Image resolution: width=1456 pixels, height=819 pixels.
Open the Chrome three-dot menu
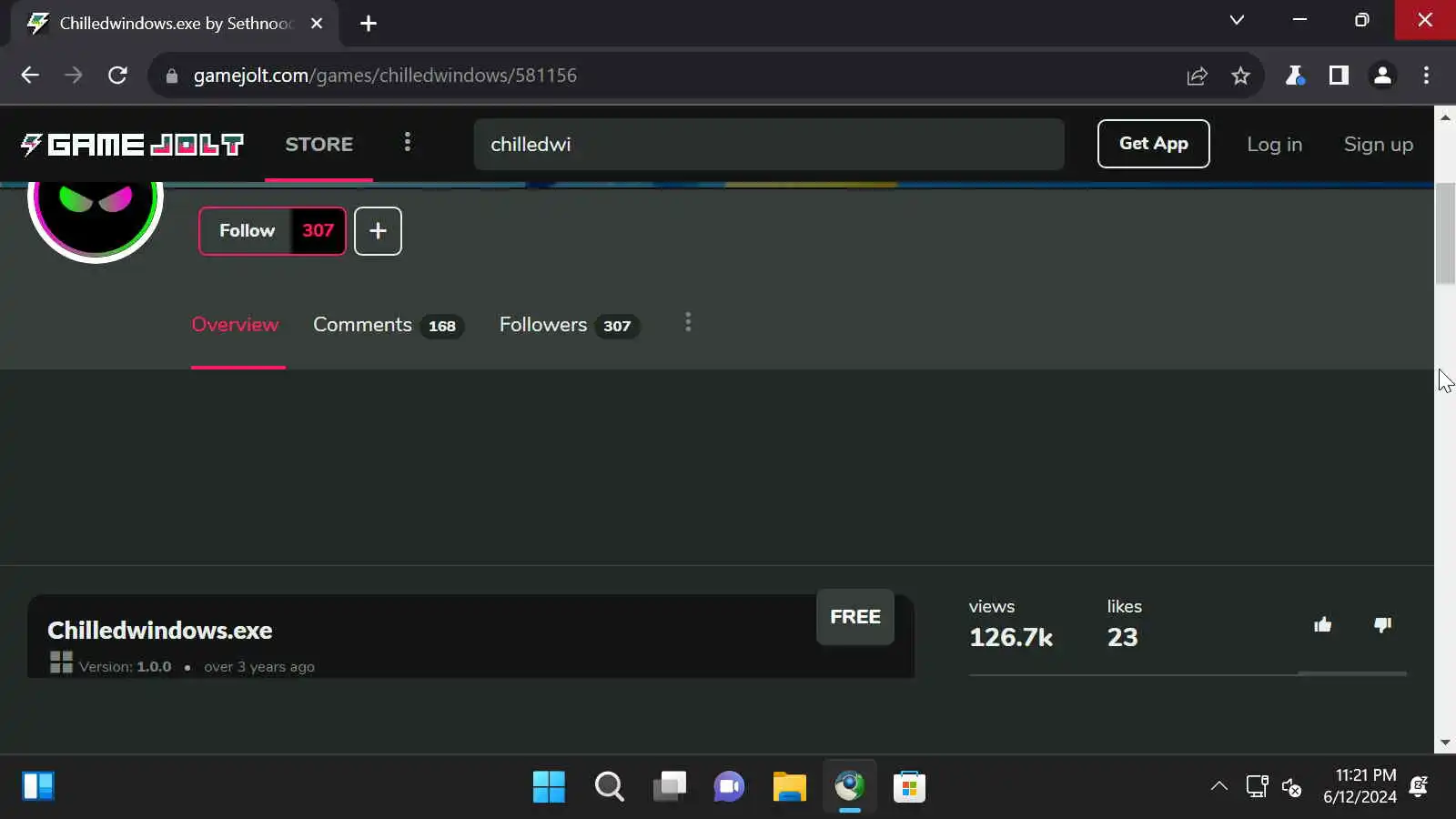1426,76
